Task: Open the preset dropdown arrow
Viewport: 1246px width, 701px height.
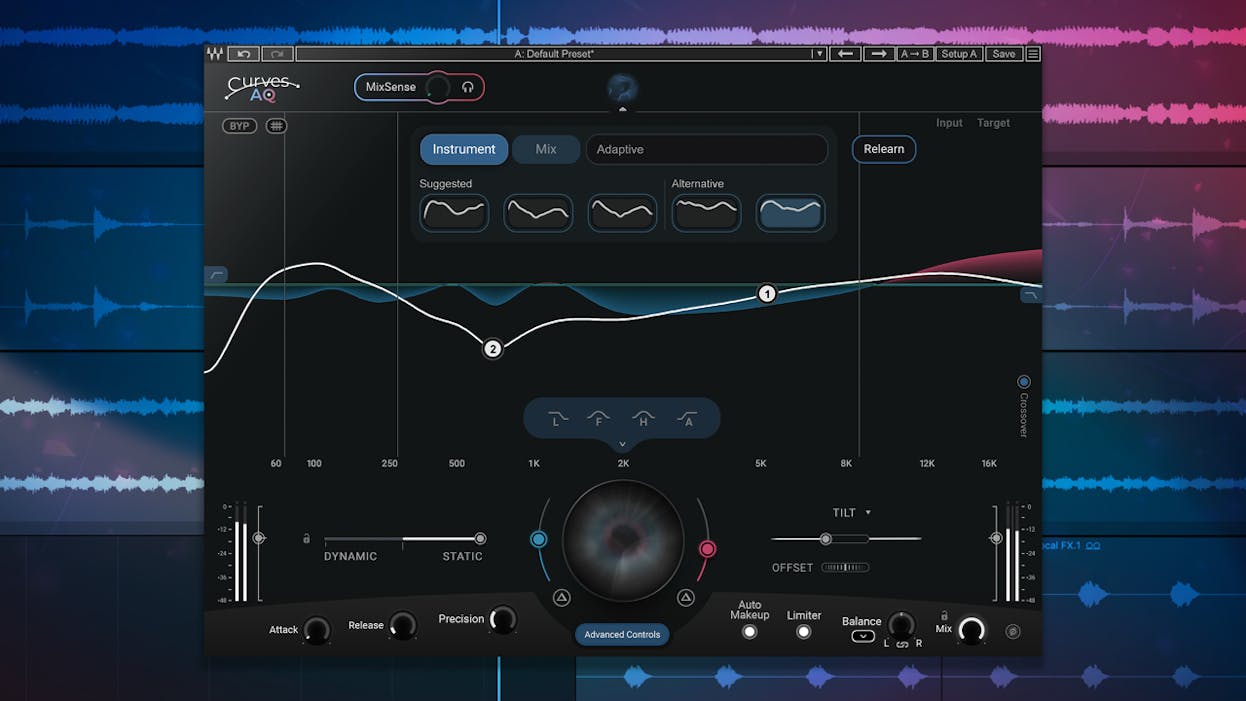Action: [x=818, y=53]
